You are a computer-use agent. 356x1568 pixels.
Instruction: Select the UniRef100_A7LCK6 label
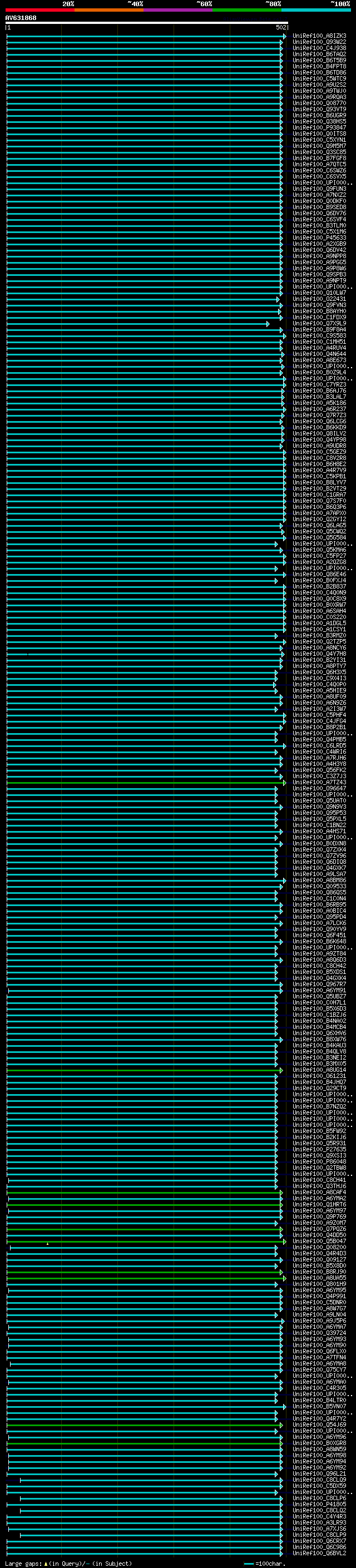[319, 923]
